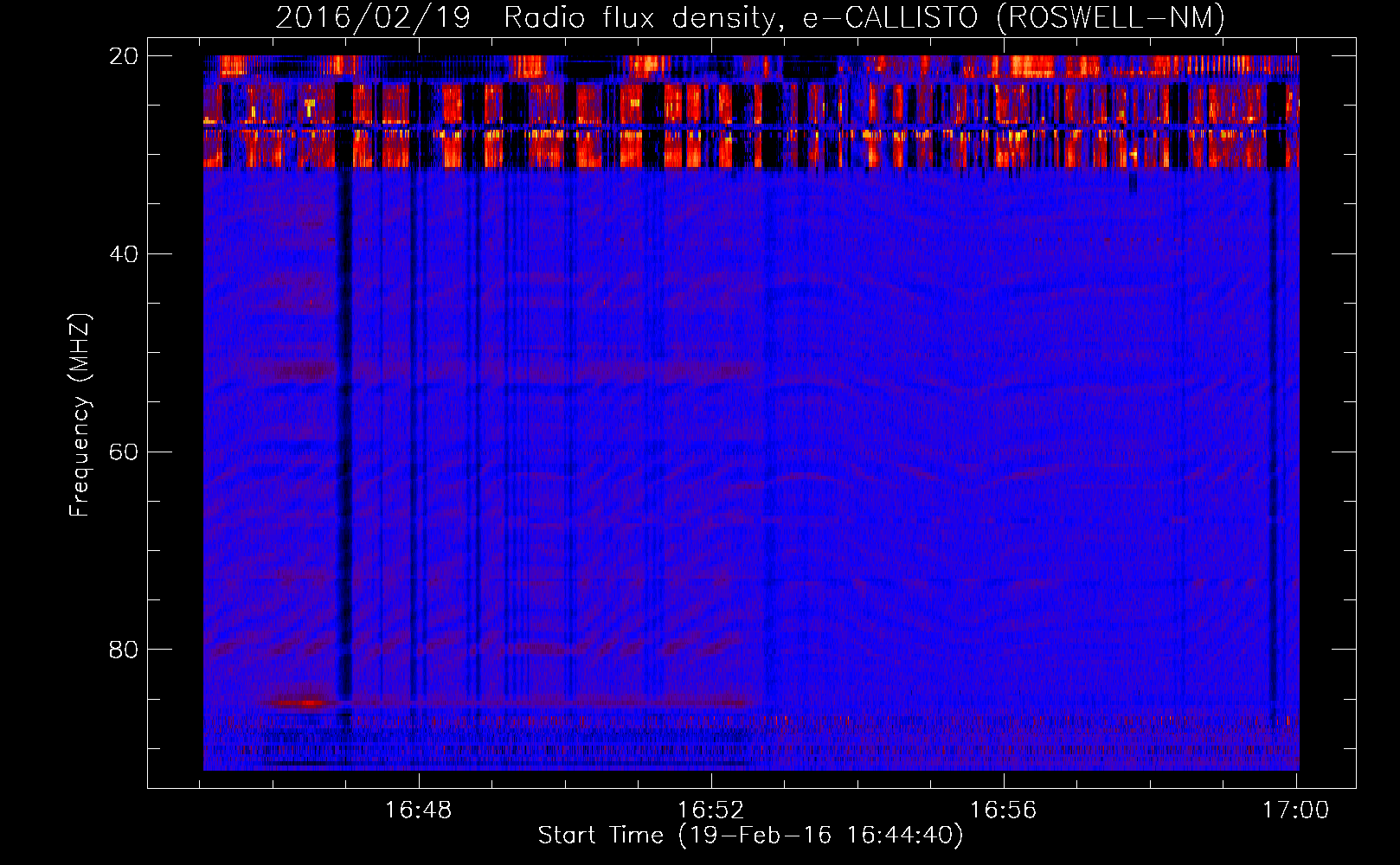Screen dimensions: 1400x865
Task: Select the y-axis label 'Frequency (MHZ)'
Action: click(79, 415)
